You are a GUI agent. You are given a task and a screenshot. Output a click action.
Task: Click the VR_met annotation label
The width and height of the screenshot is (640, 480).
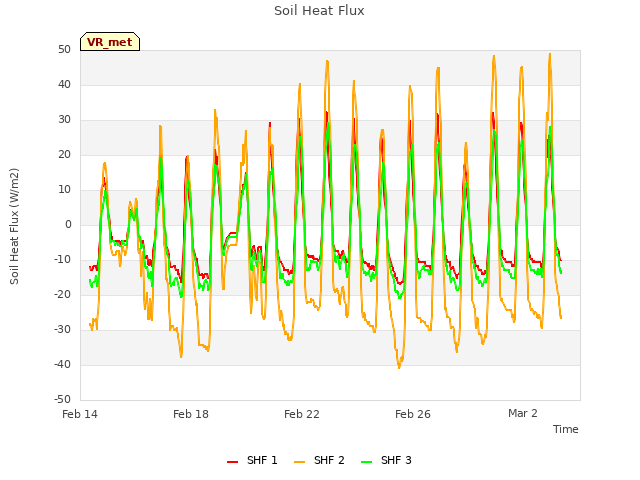coord(110,42)
